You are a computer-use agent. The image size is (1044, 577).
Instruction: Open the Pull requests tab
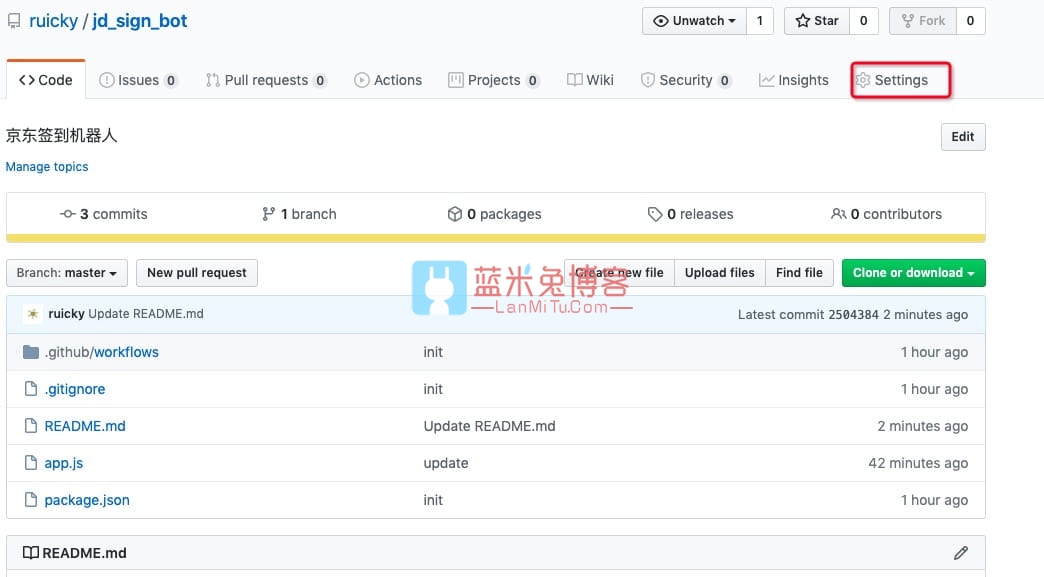pos(266,81)
